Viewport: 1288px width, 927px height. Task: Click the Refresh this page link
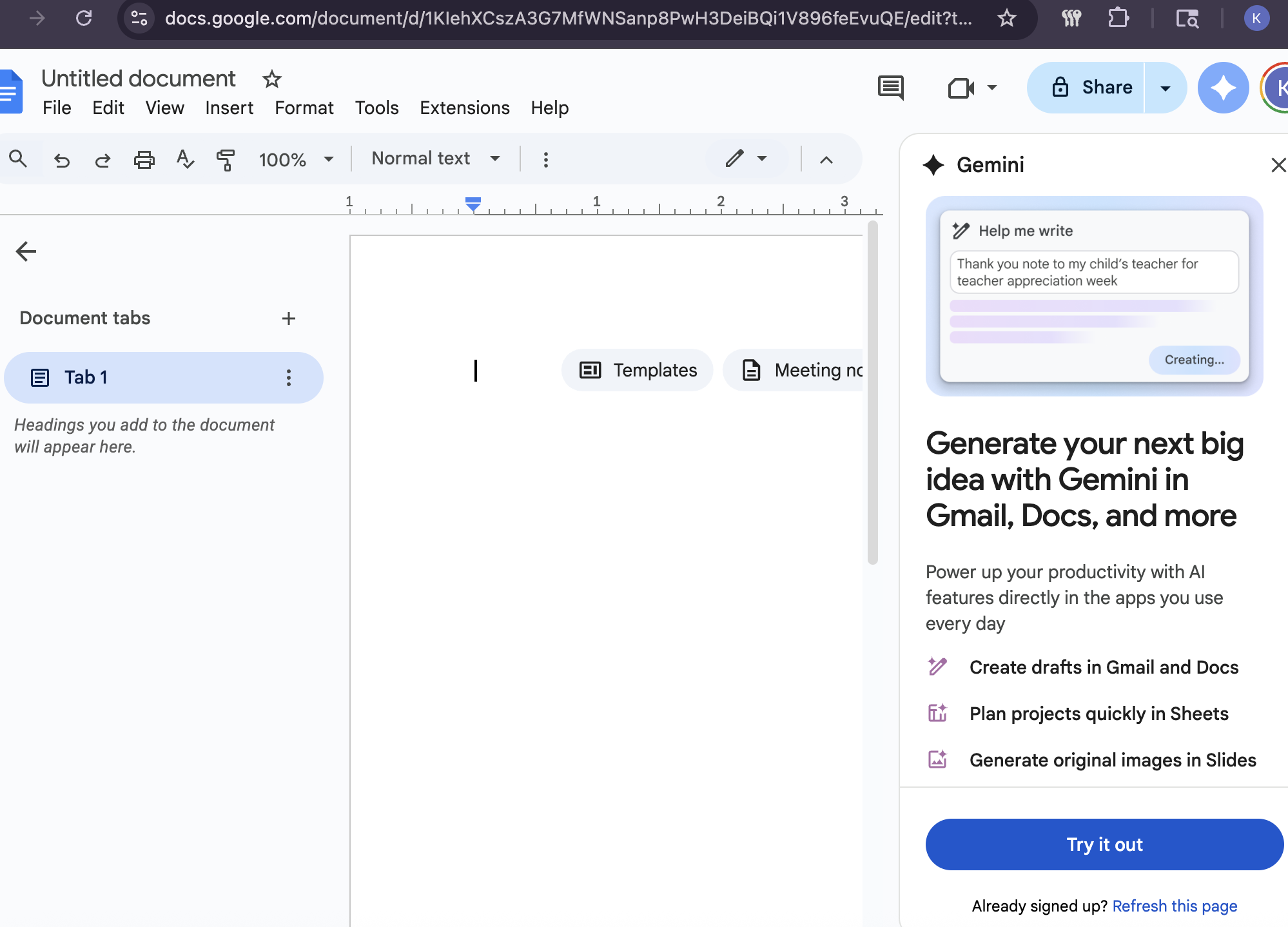1175,906
